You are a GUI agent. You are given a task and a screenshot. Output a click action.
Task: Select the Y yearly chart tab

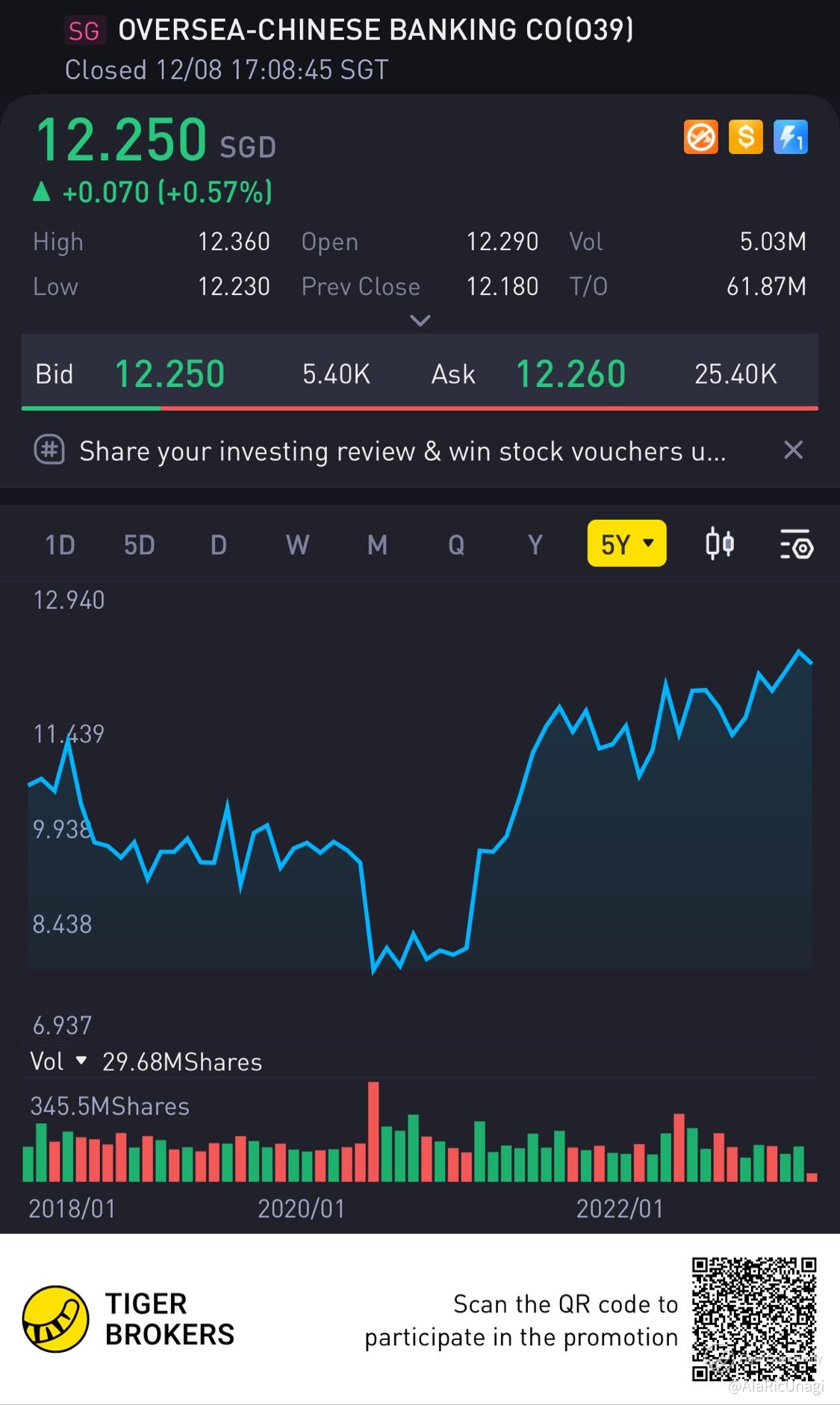pyautogui.click(x=535, y=545)
